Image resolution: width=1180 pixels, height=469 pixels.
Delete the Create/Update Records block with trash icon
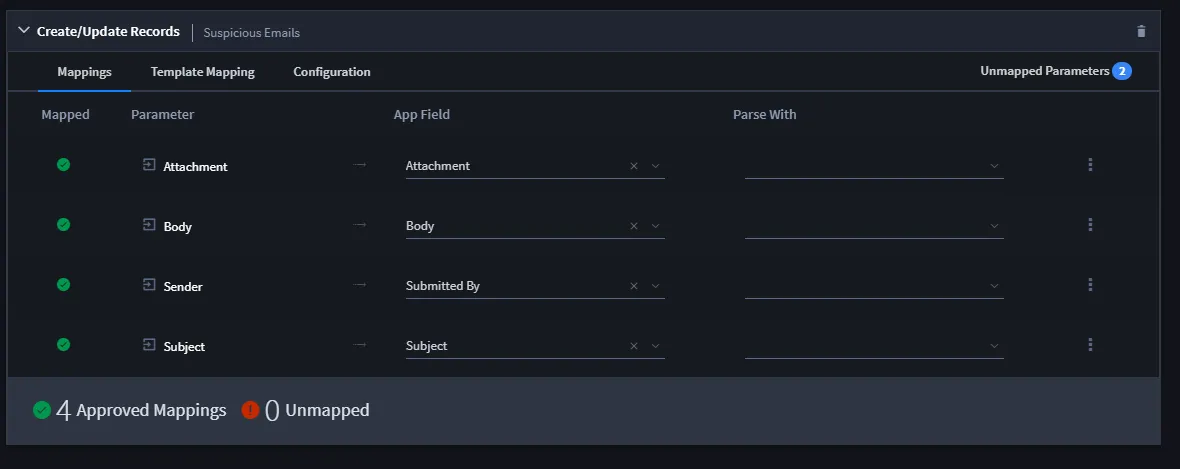(x=1141, y=32)
